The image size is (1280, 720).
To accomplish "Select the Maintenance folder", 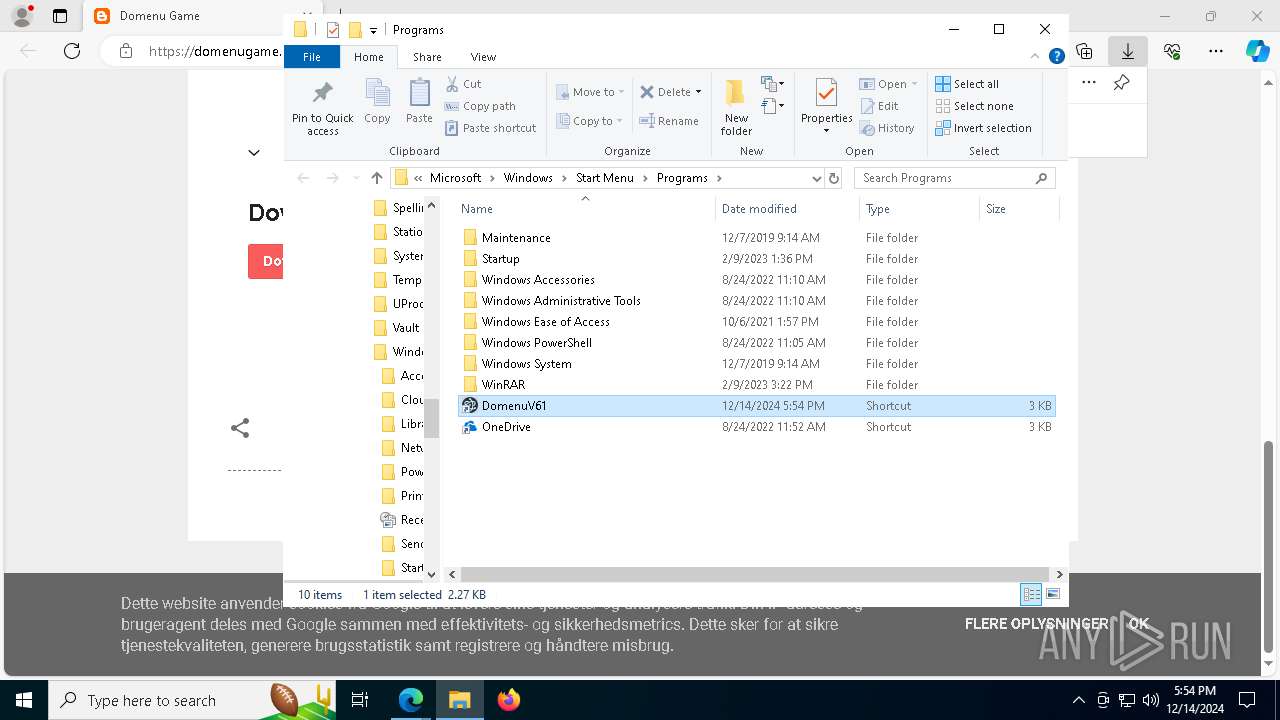I will (x=756, y=238).
